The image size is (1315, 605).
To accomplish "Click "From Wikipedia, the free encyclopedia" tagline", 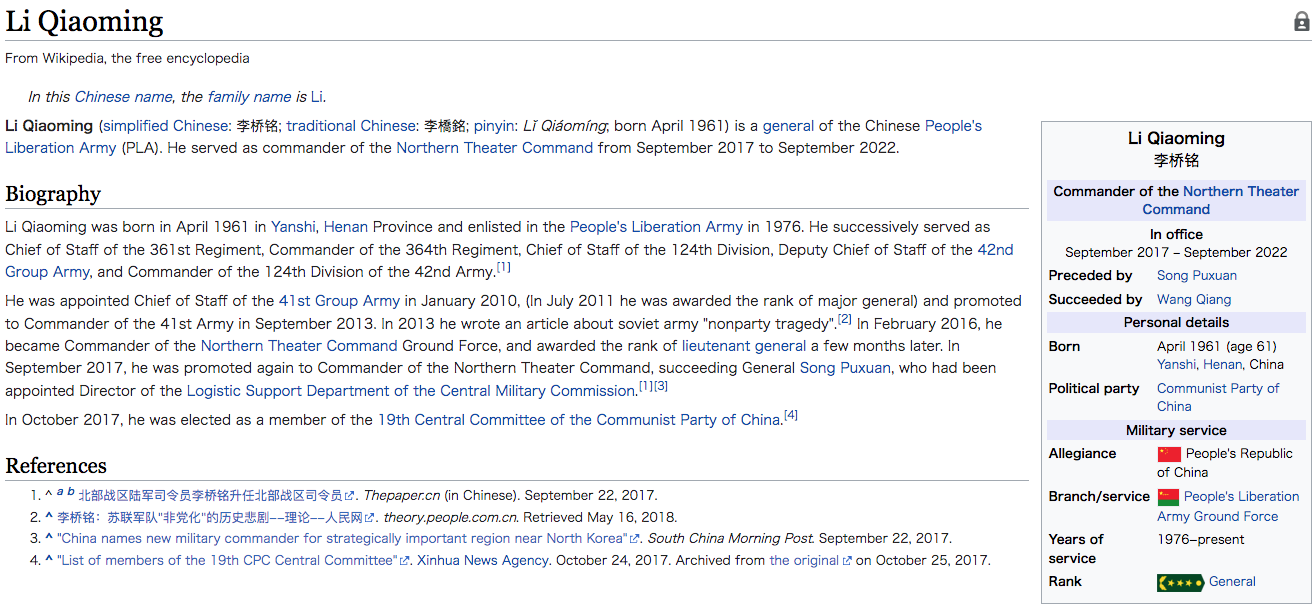I will click(x=127, y=58).
